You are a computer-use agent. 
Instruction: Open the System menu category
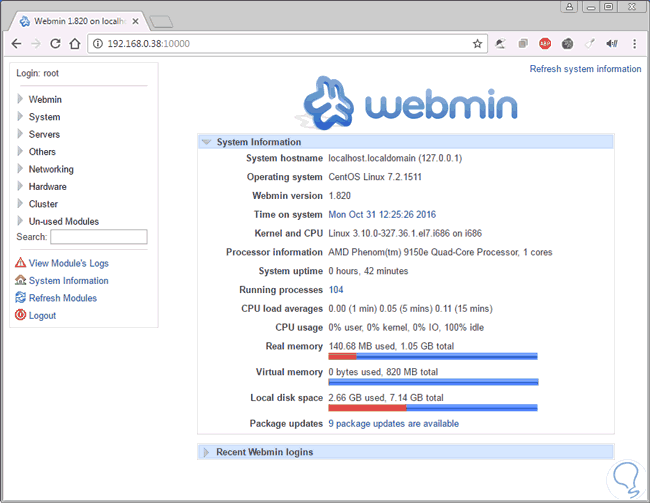pyautogui.click(x=44, y=117)
